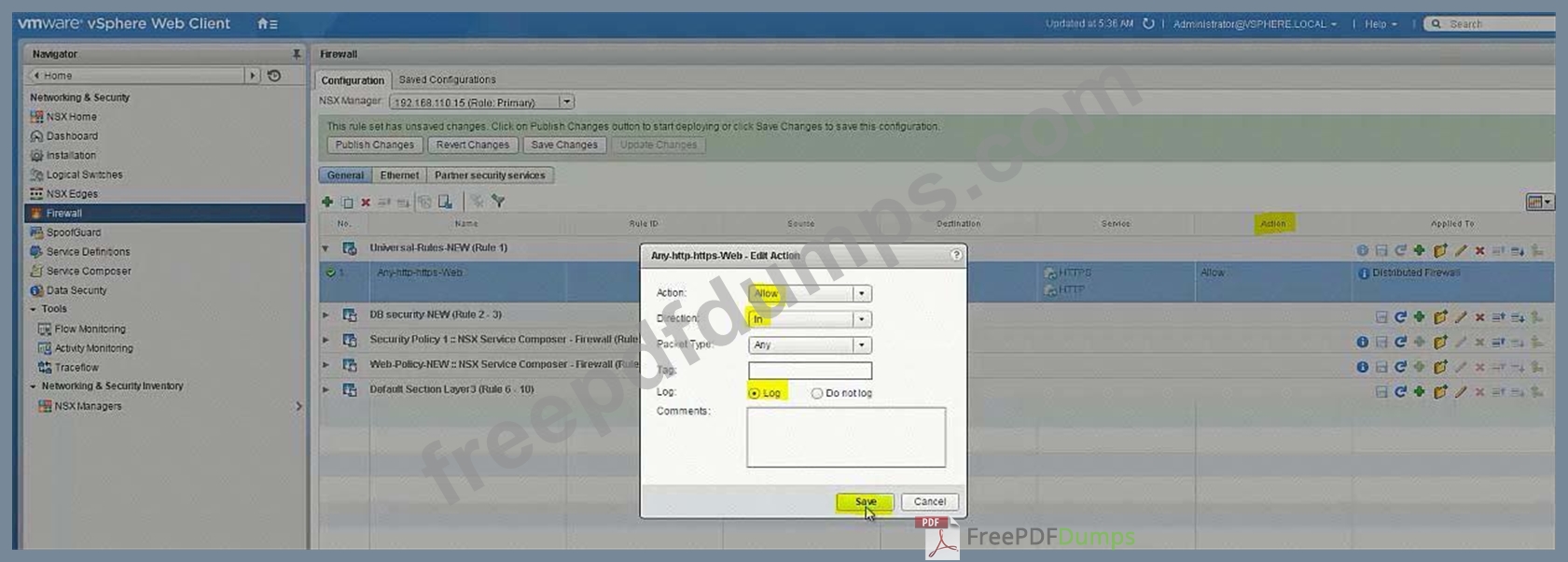Image resolution: width=1568 pixels, height=562 pixels.
Task: Click the refresh icon in top bar
Action: click(1148, 24)
